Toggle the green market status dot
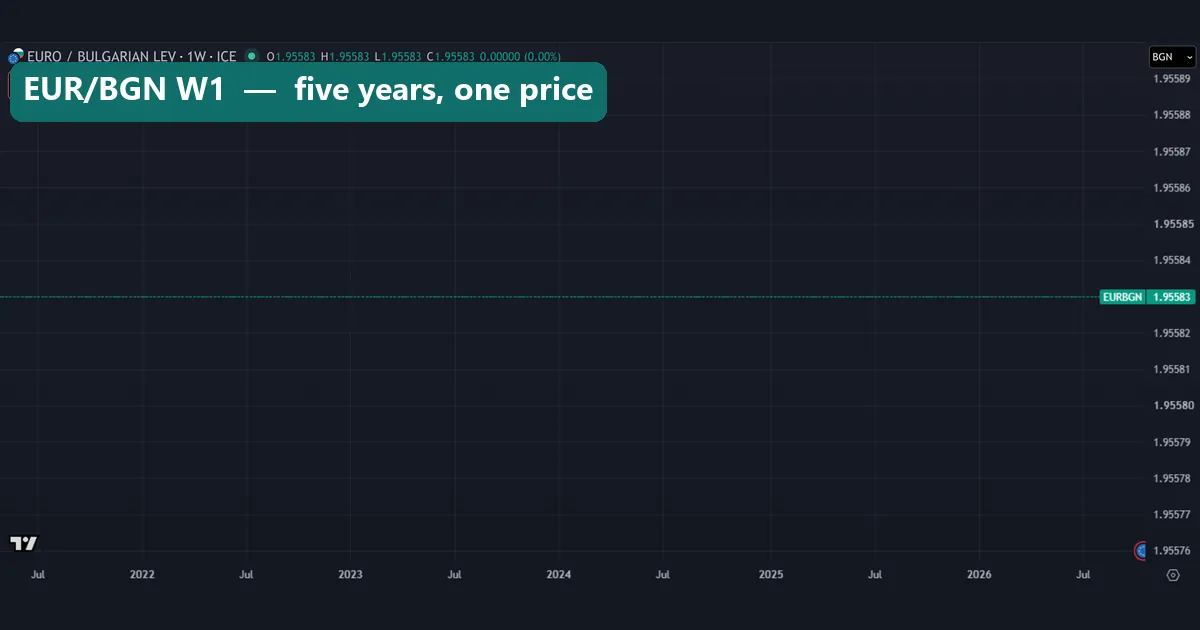Image resolution: width=1200 pixels, height=630 pixels. point(252,56)
